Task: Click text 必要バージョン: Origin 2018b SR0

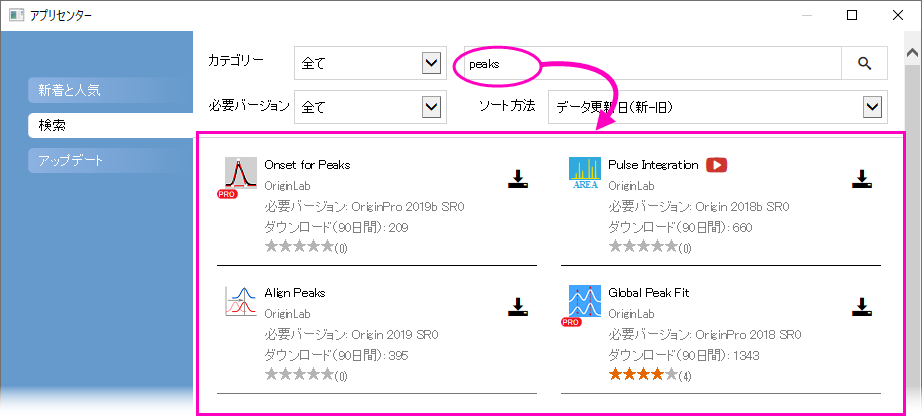Action: (x=699, y=207)
